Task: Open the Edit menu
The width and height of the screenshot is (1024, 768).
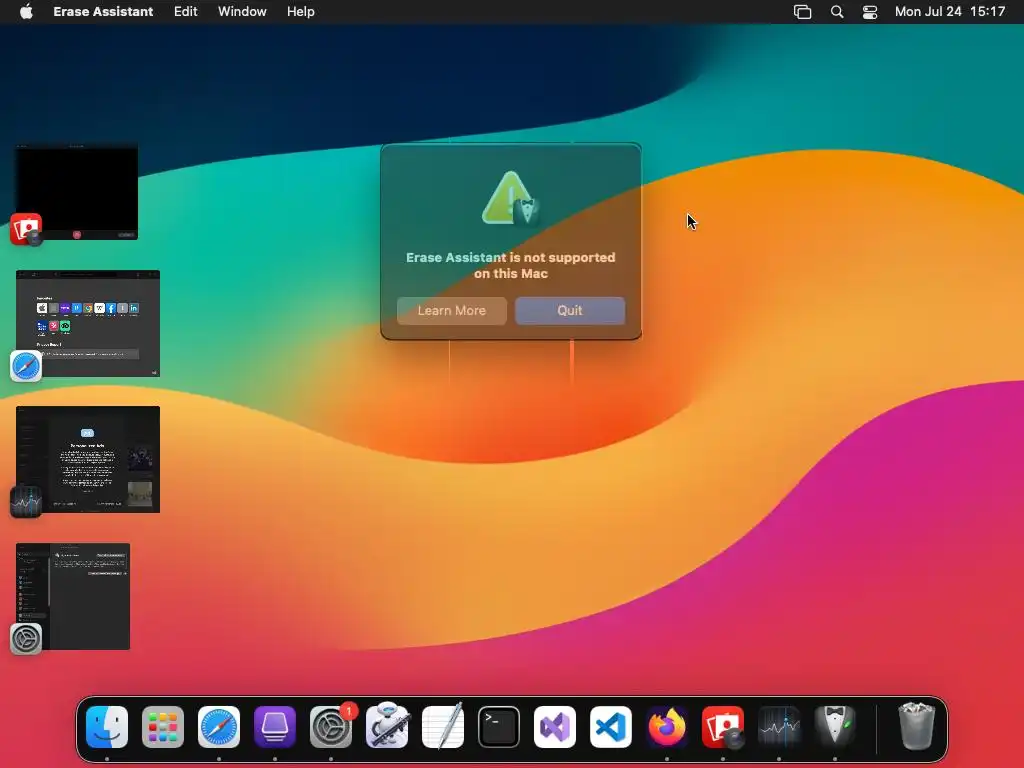Action: pos(185,12)
